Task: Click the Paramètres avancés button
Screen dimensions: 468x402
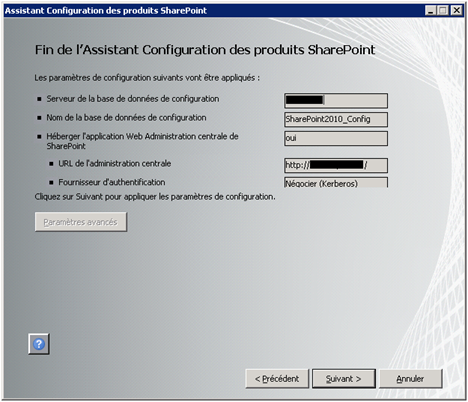Action: 81,222
